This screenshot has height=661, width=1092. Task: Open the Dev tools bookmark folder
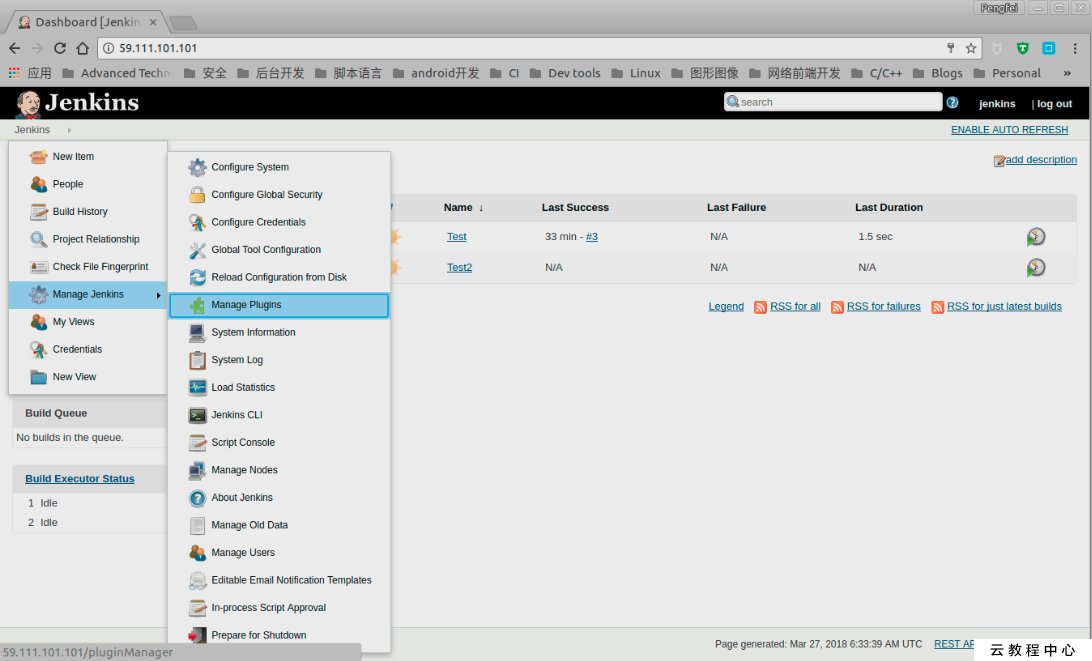(566, 73)
